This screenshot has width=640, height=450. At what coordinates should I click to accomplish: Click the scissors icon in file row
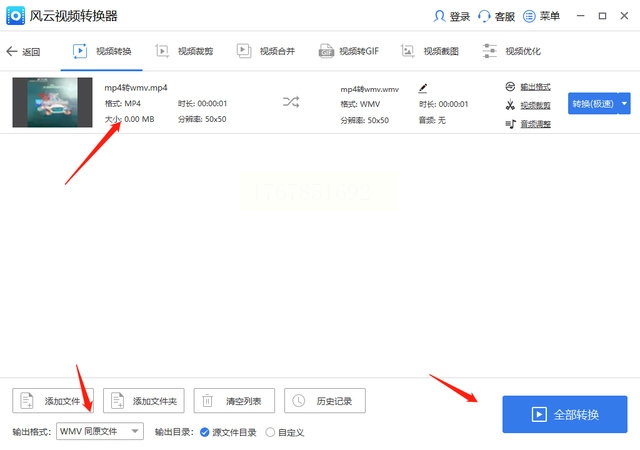510,105
